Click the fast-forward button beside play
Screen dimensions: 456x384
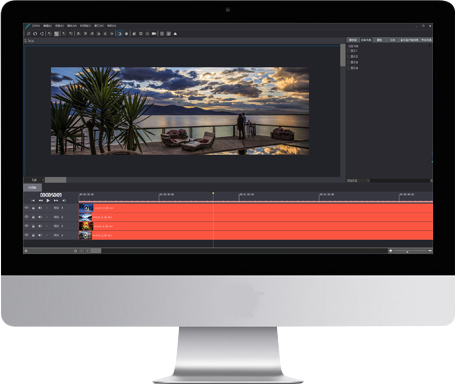pos(56,200)
